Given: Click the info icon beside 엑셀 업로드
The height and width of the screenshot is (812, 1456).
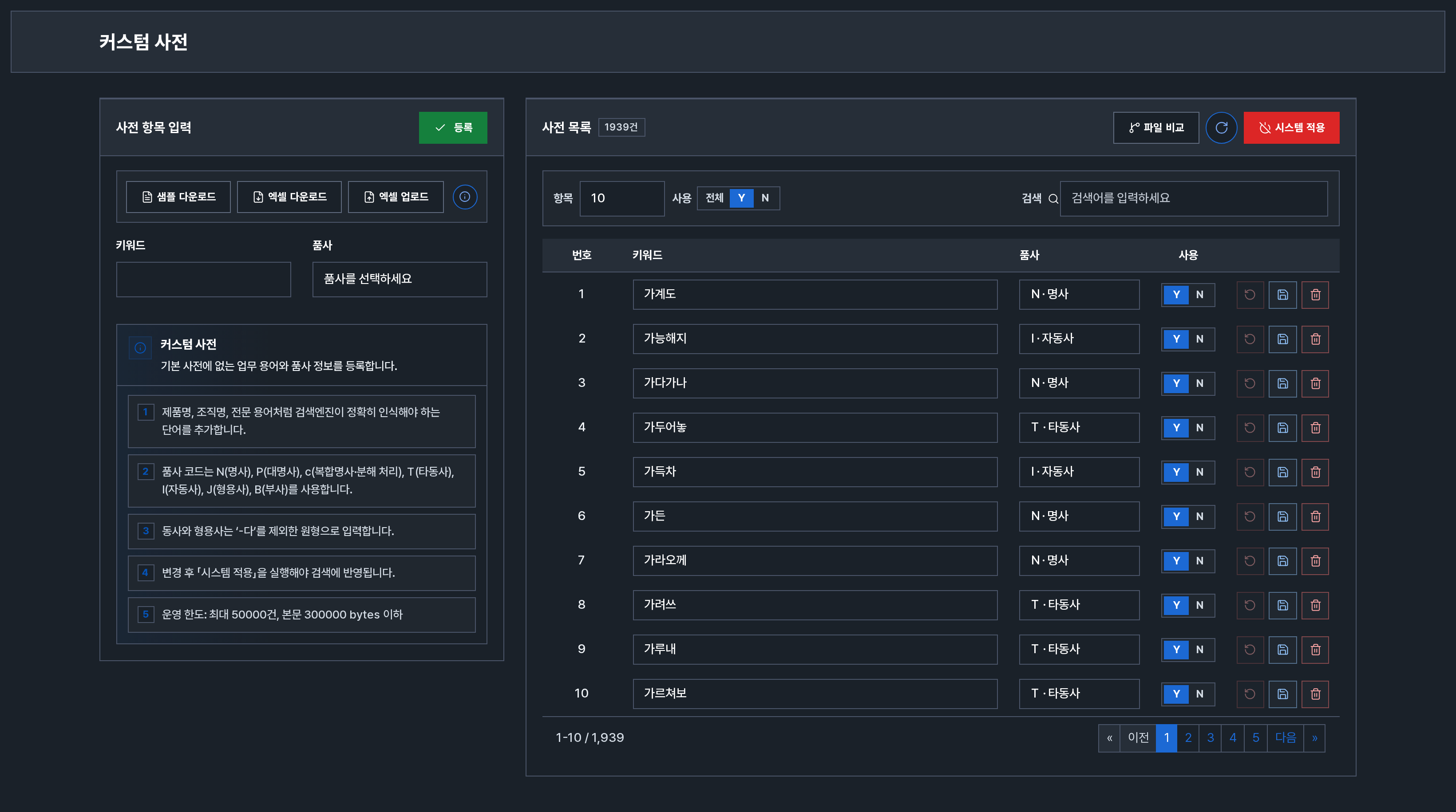Looking at the screenshot, I should [x=465, y=197].
